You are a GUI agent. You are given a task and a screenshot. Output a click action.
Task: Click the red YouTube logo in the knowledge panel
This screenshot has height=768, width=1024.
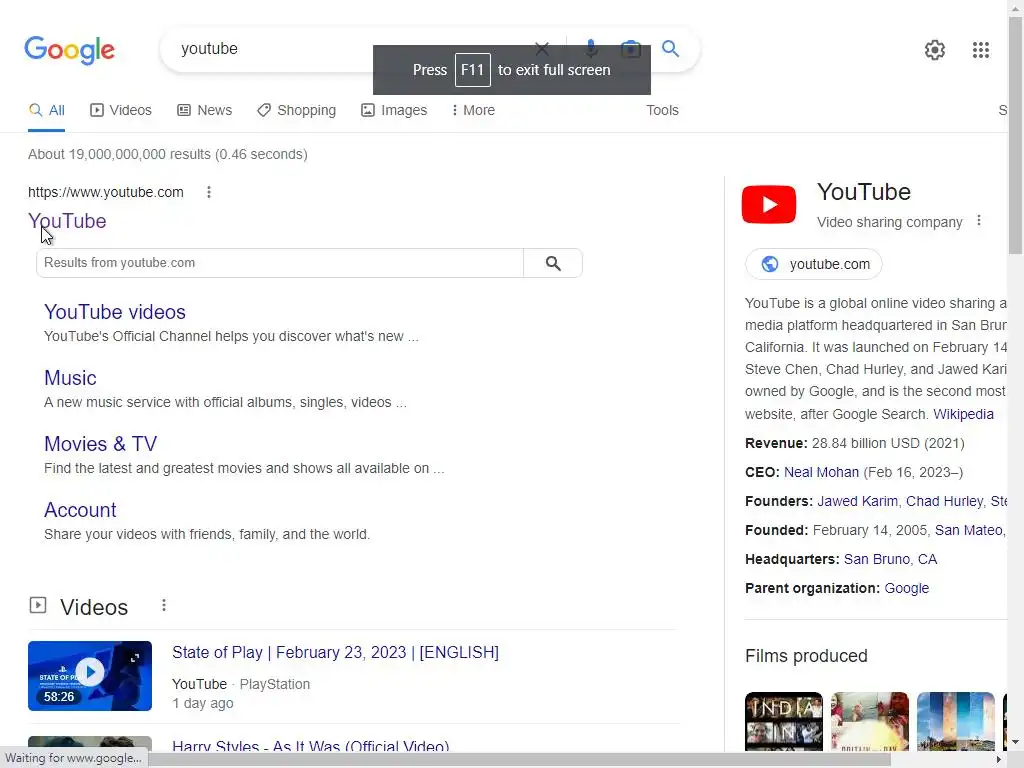(769, 204)
